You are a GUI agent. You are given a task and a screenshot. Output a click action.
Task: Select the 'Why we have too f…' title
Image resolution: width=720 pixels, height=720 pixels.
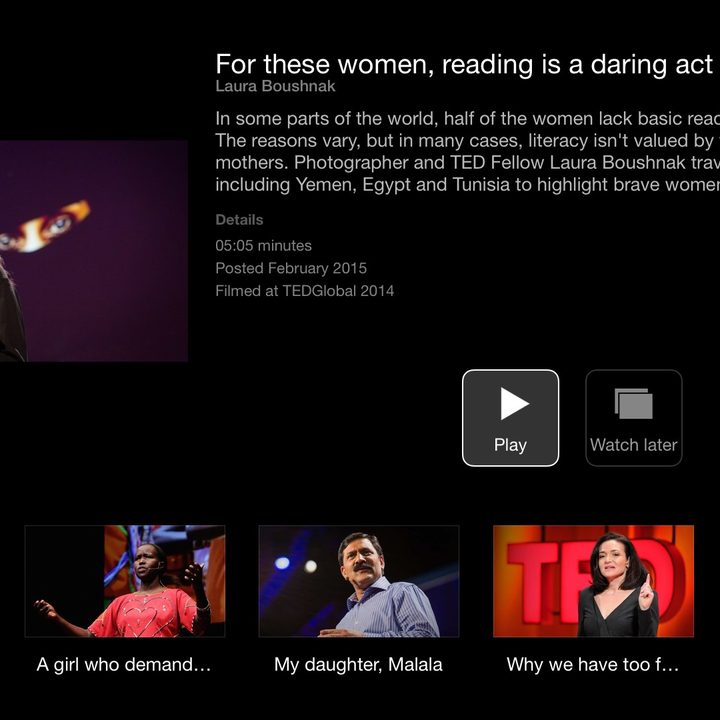coord(593,665)
